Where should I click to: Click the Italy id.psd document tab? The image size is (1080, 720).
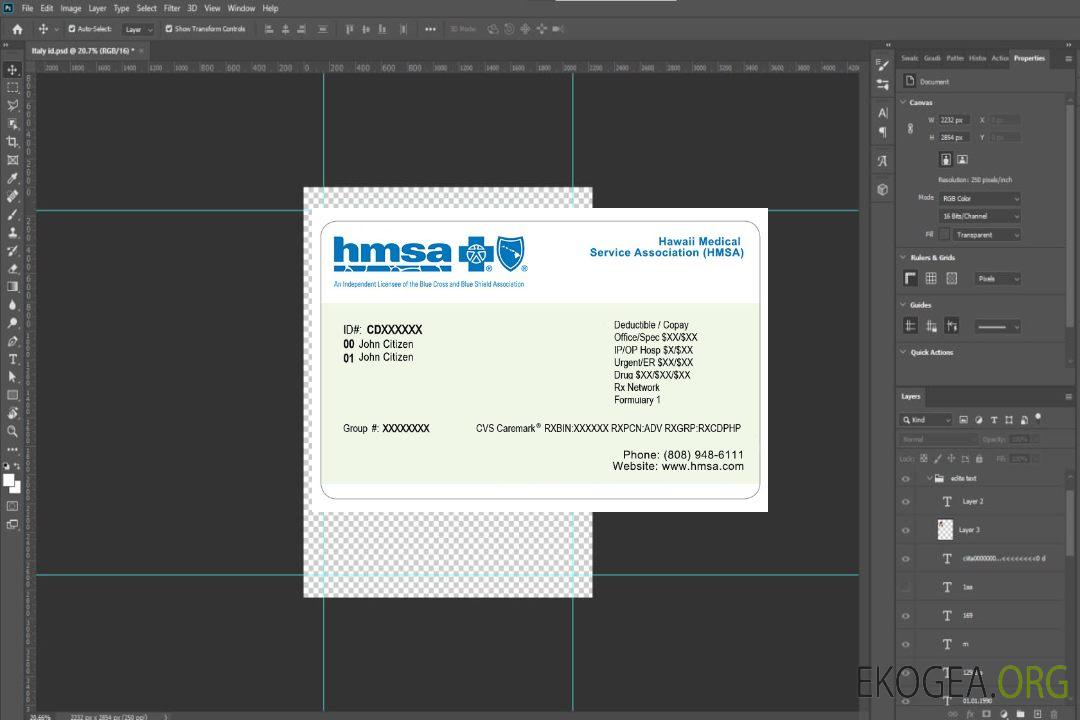point(82,50)
